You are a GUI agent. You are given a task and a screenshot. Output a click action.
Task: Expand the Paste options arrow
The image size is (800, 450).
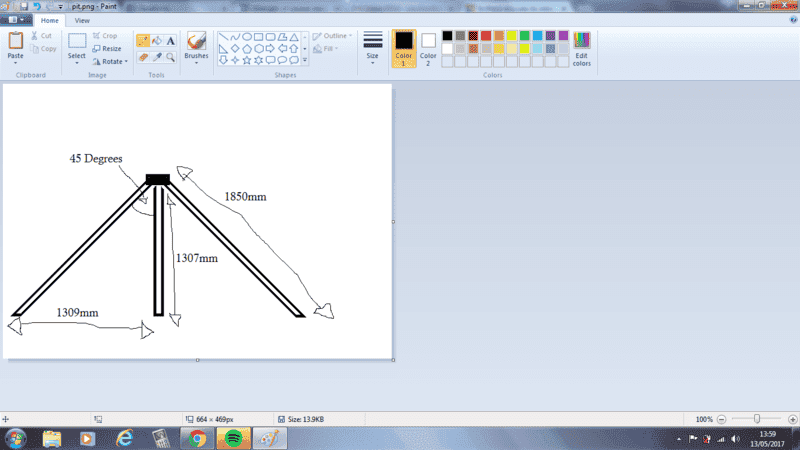pos(16,63)
